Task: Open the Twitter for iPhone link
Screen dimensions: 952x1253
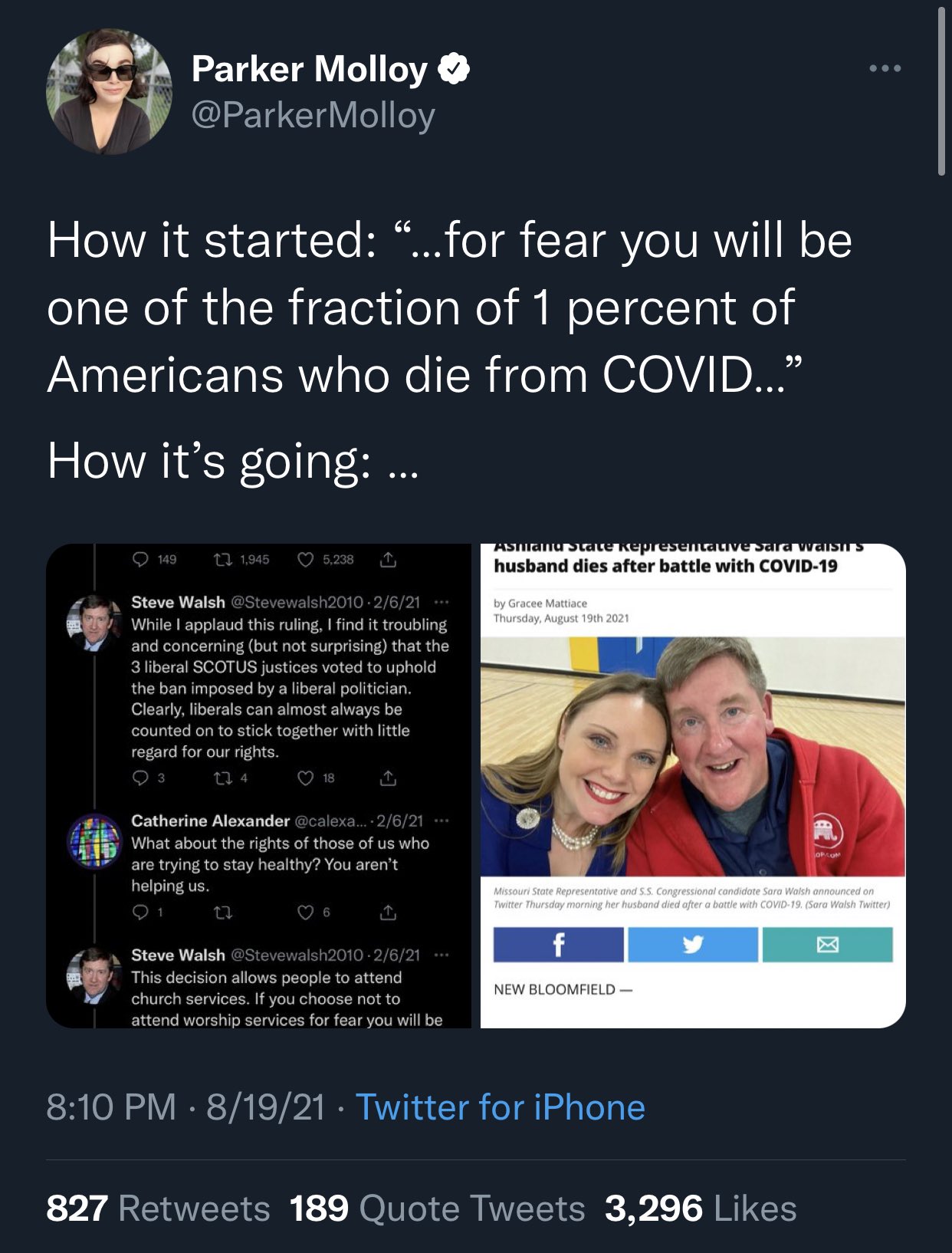Action: click(x=500, y=1107)
